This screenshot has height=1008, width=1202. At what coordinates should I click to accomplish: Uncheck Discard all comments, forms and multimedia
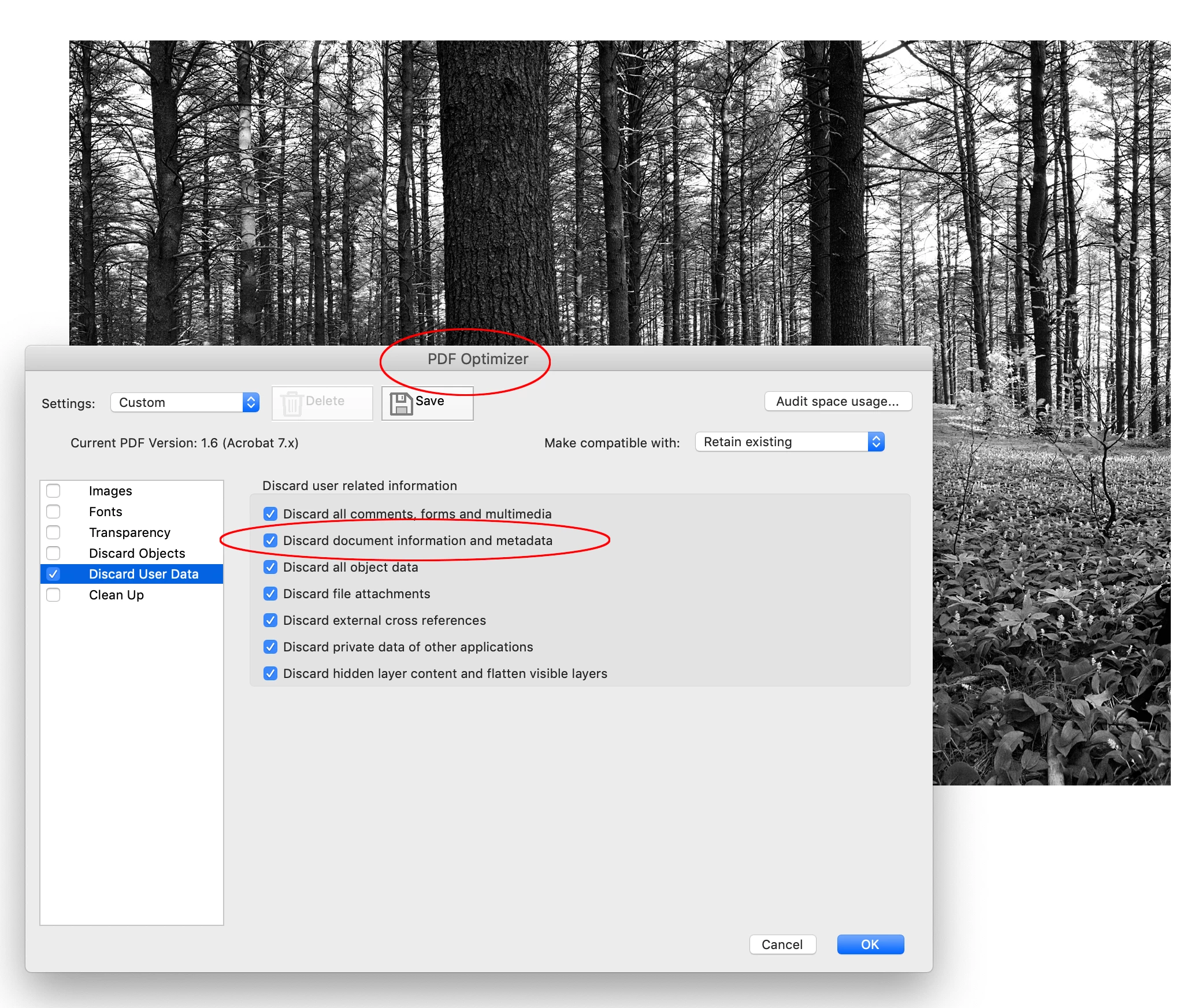click(x=270, y=514)
